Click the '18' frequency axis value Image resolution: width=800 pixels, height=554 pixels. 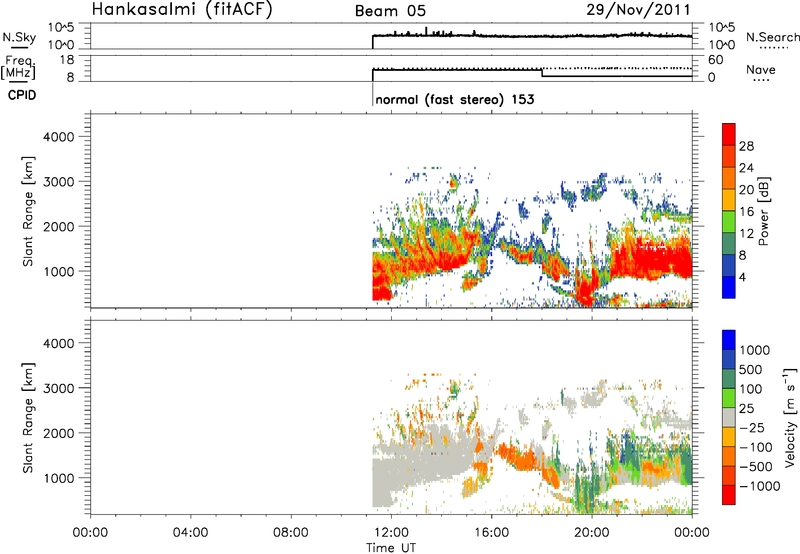[67, 60]
